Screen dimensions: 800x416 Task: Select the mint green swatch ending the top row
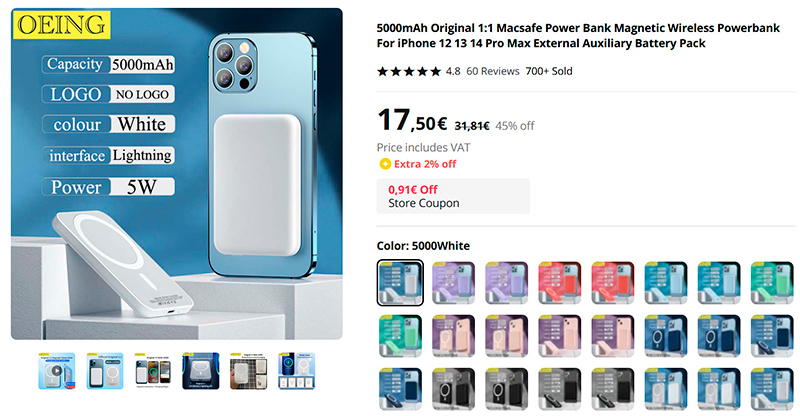(772, 283)
